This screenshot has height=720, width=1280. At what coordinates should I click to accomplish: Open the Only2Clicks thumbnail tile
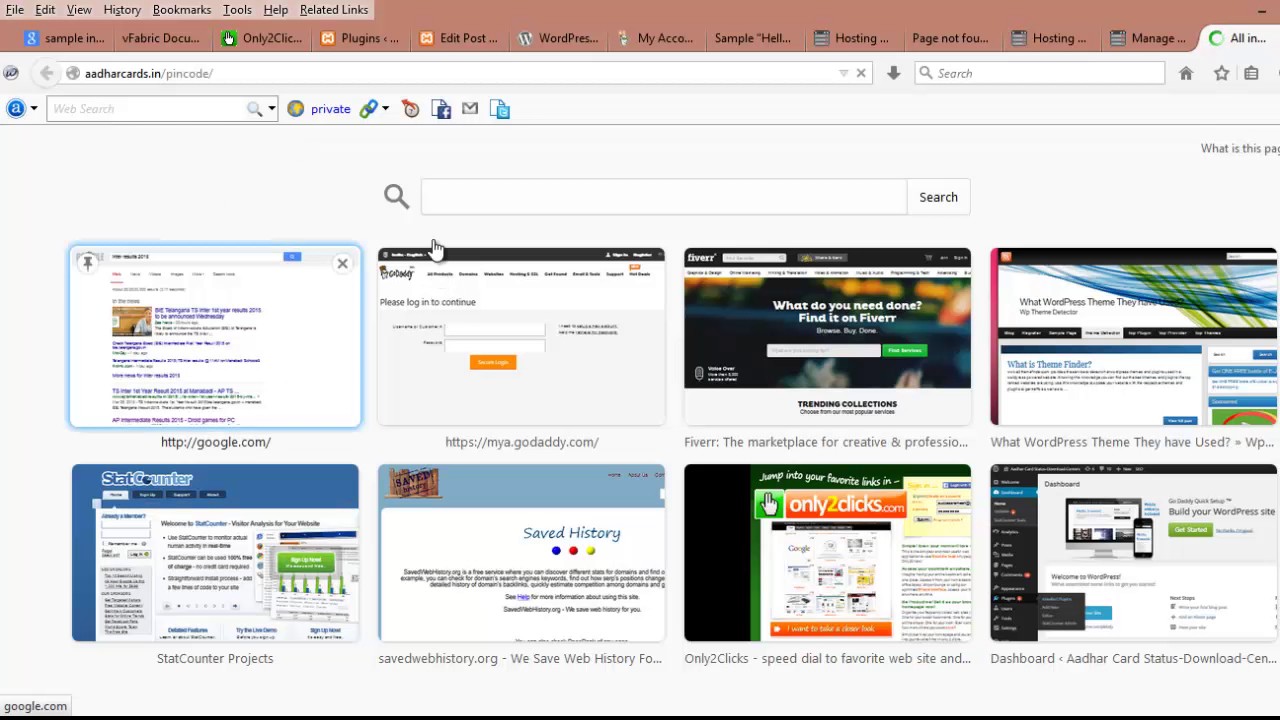tap(827, 553)
